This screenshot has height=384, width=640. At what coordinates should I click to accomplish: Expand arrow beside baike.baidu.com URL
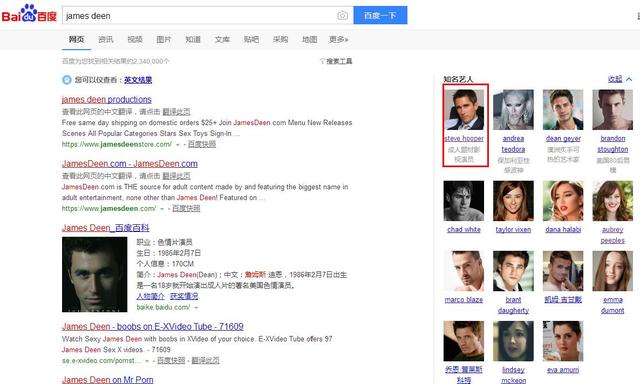tap(196, 308)
